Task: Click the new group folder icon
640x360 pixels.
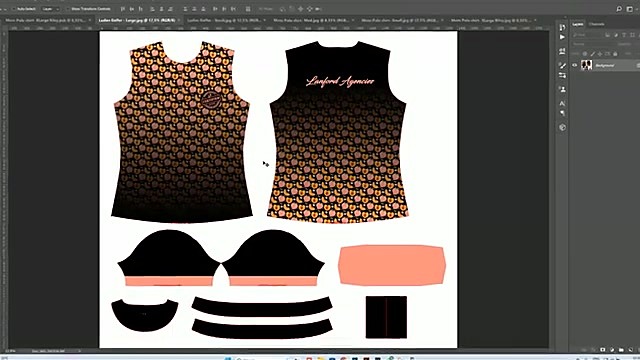Action: point(621,350)
